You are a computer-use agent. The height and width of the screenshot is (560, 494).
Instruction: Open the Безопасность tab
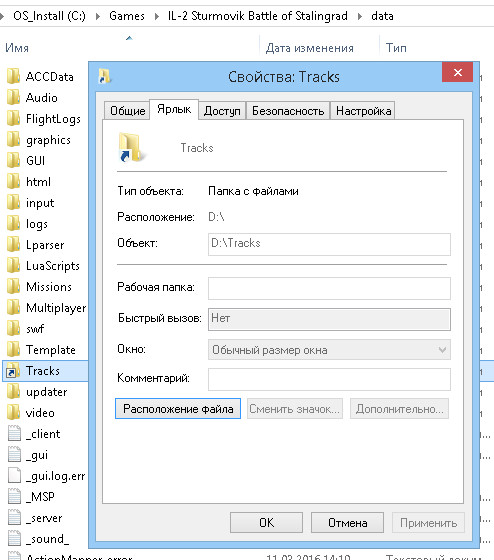coord(288,111)
